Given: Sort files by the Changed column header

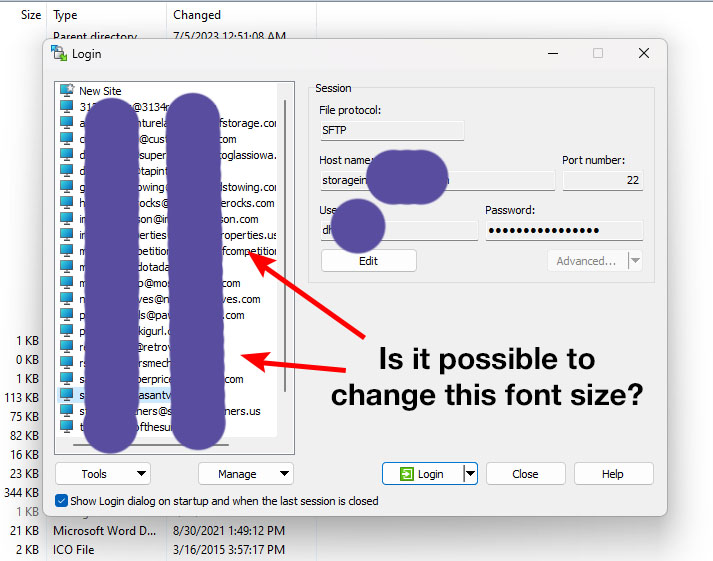Looking at the screenshot, I should point(197,15).
